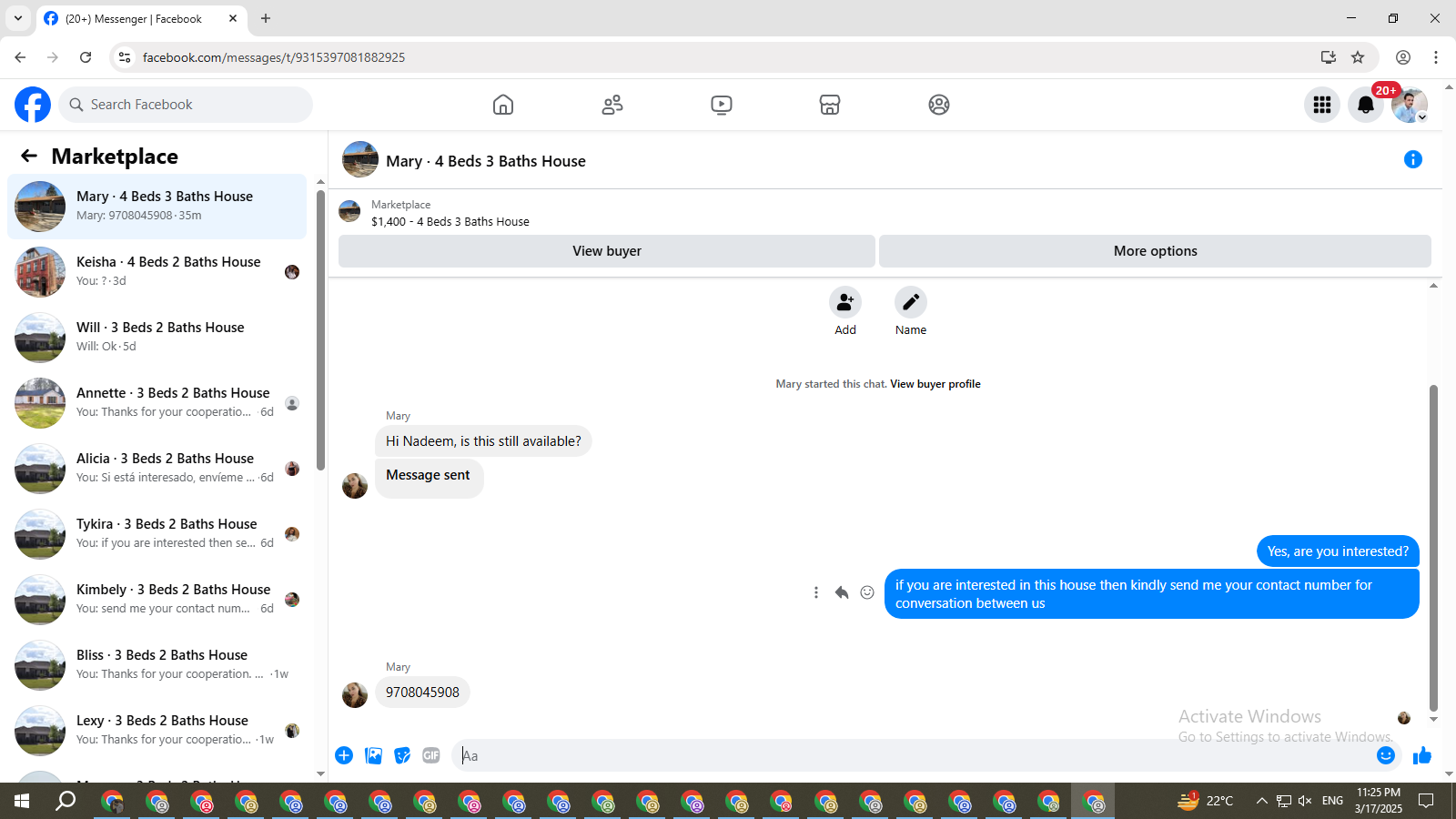
Task: Click the browser Back button
Action: point(20,57)
